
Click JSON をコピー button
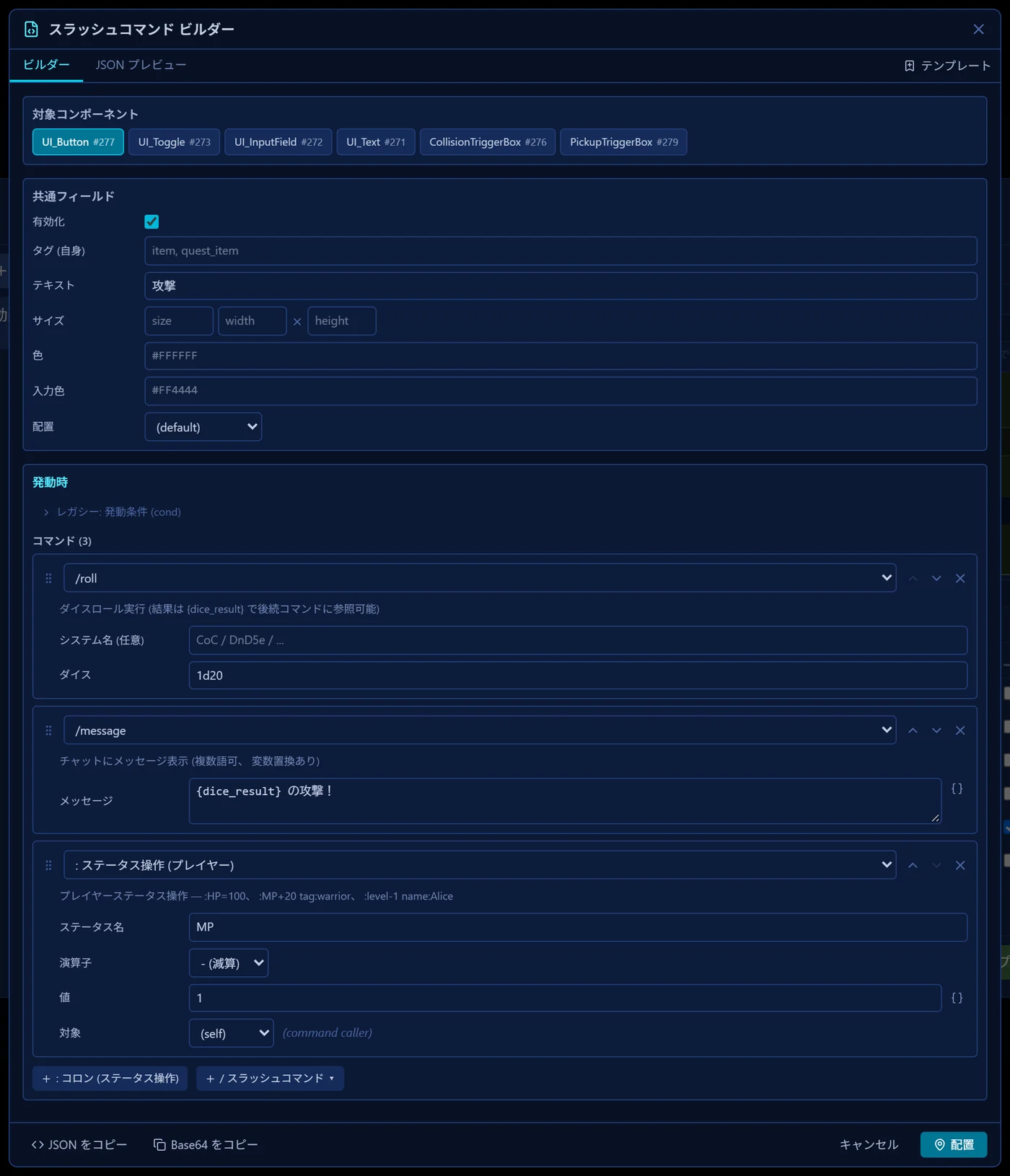pos(79,1145)
